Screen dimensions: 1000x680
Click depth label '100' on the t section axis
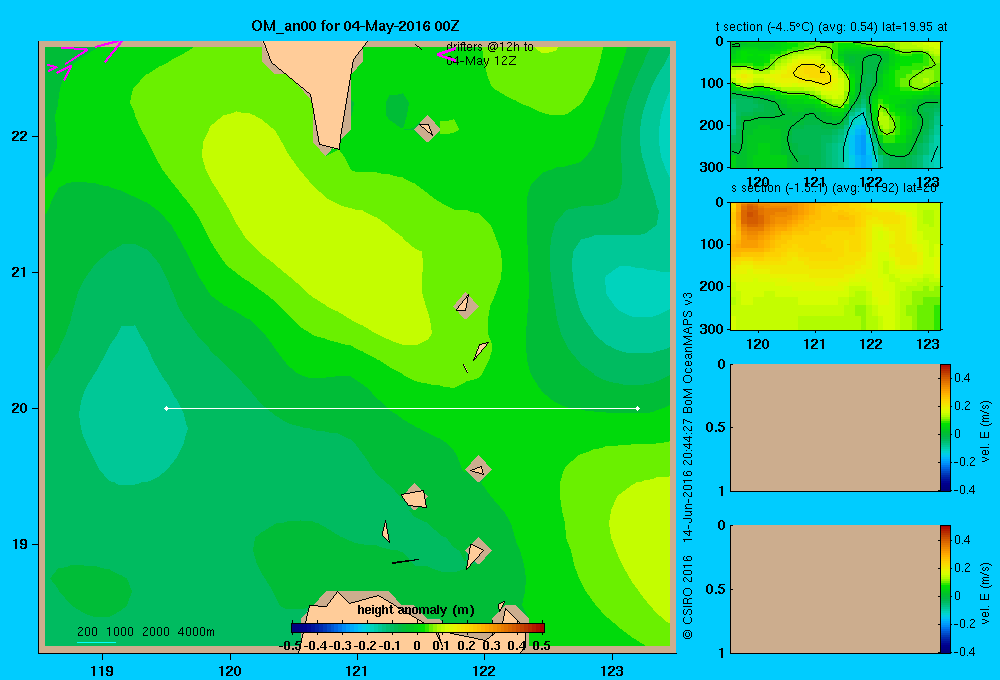tap(712, 83)
